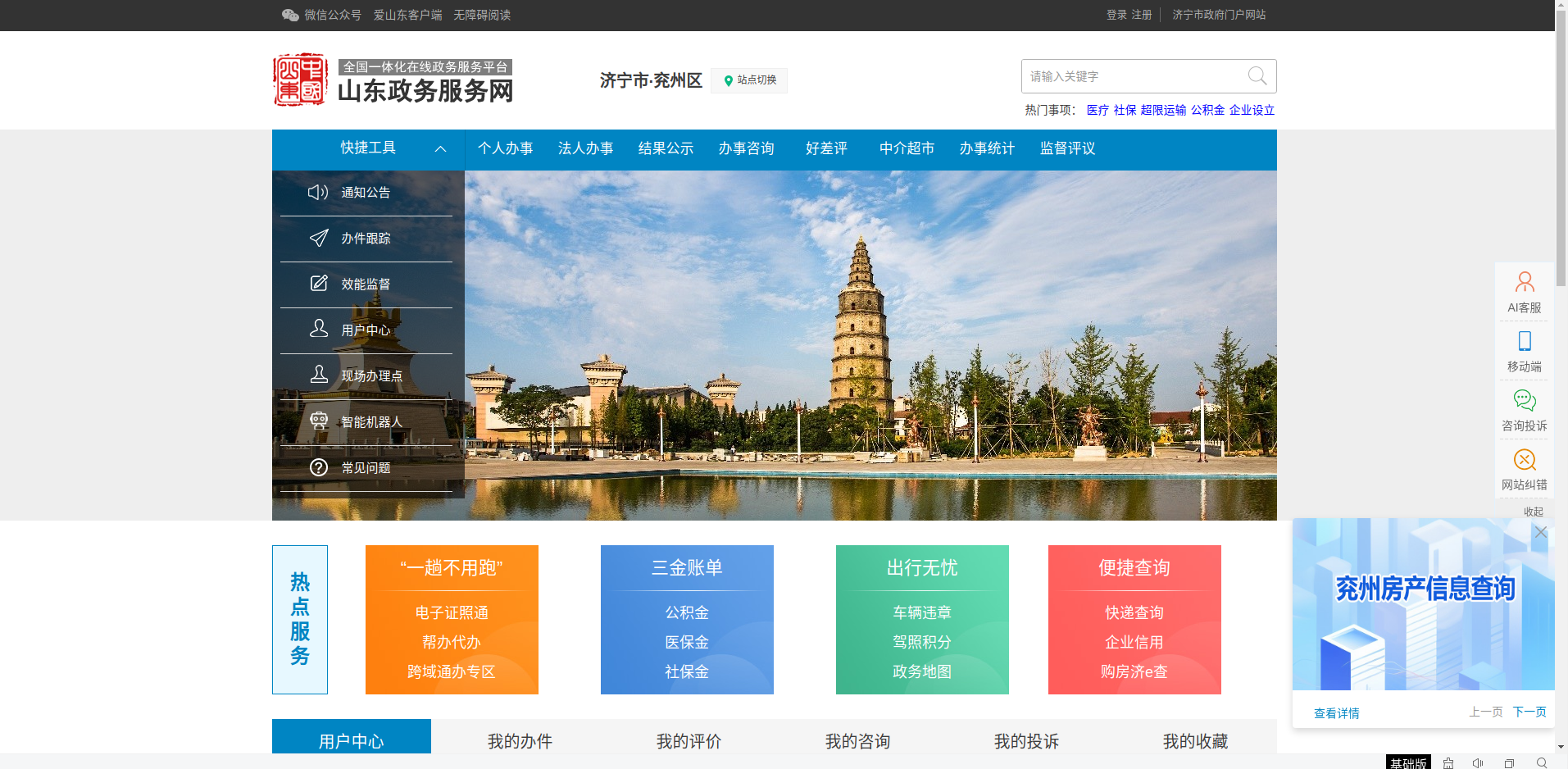Switch to the 我的办件 tab
This screenshot has width=1568, height=769.
[x=520, y=741]
